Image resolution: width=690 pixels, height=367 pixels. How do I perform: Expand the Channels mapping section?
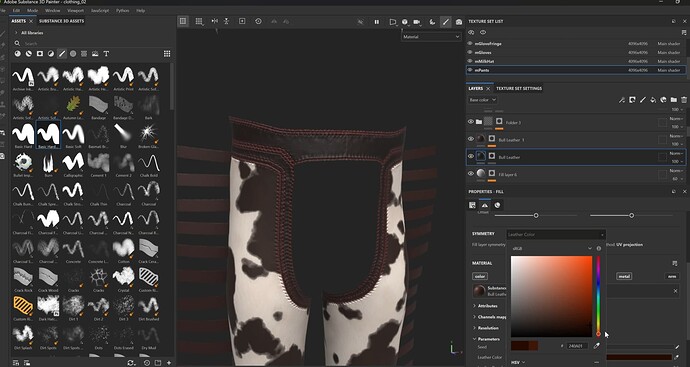474,317
